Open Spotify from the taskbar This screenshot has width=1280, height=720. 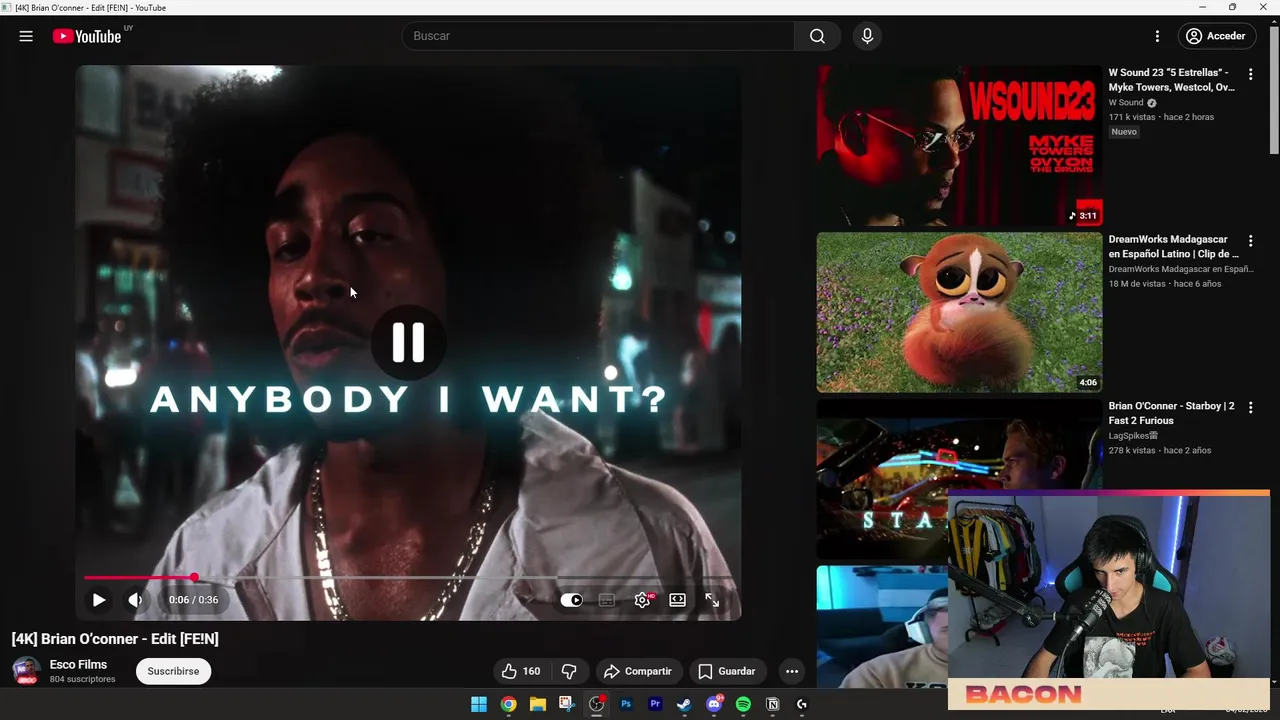pos(743,704)
